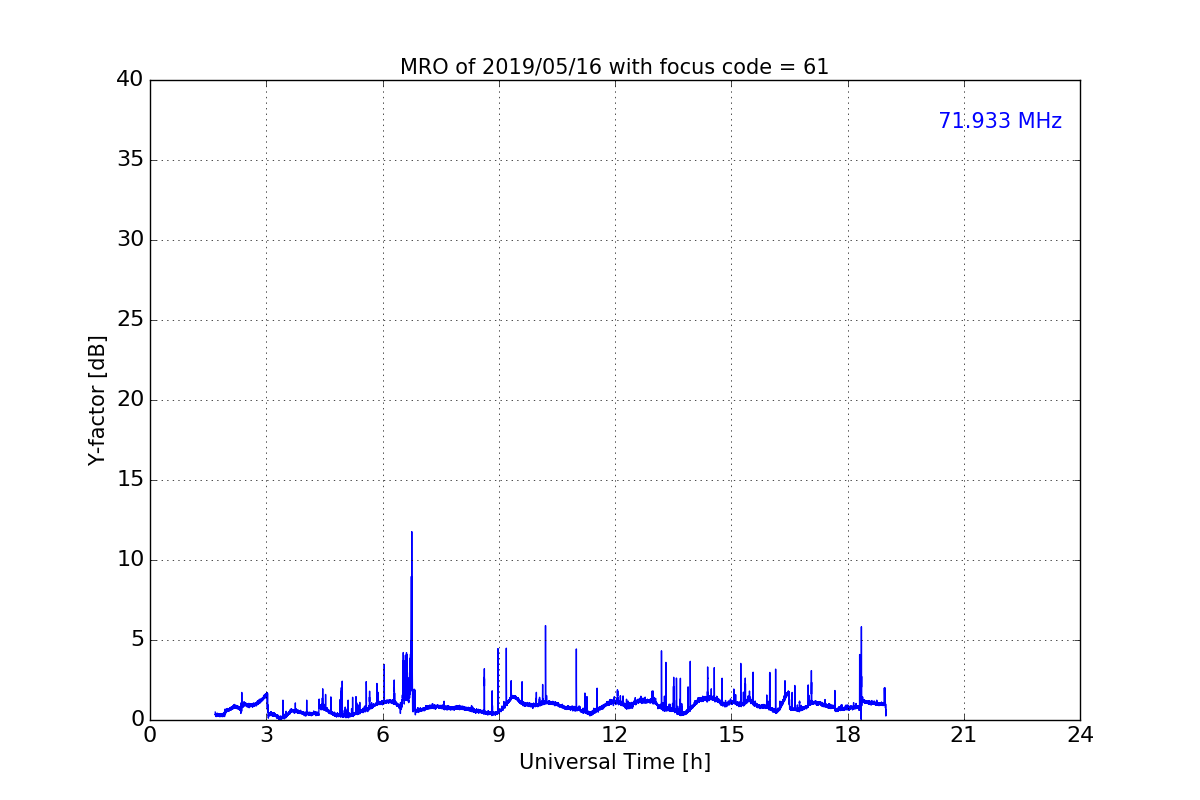Click the spike peak just after 10 hours
The width and height of the screenshot is (1200, 800).
(545, 626)
